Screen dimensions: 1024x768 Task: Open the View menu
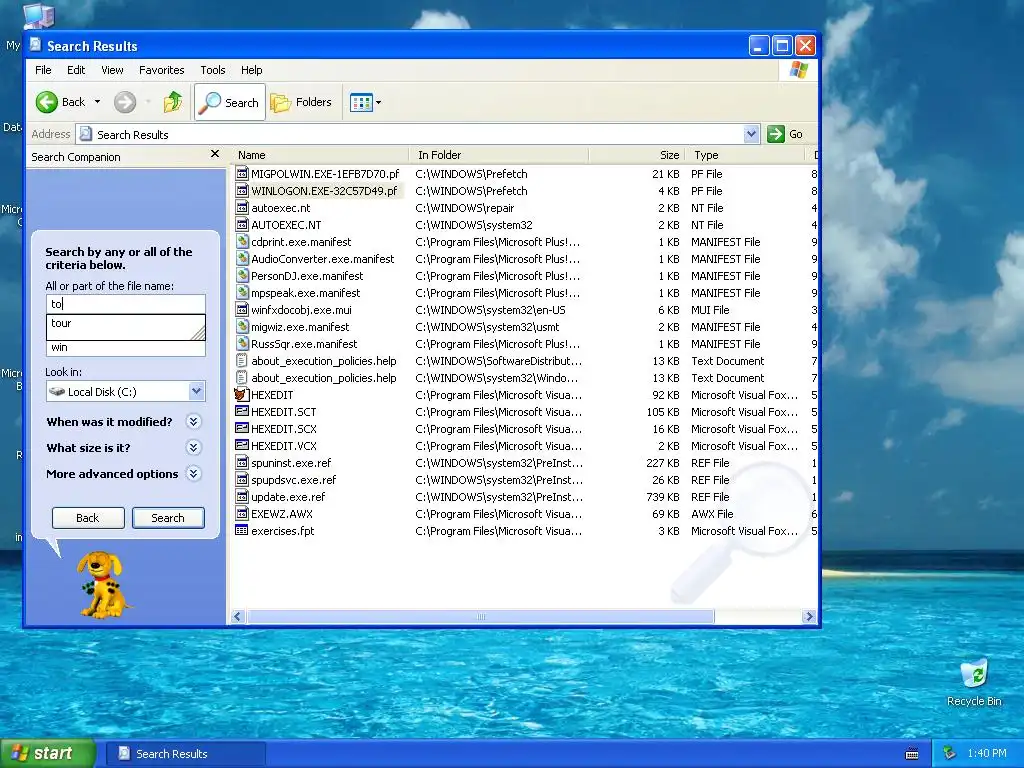click(112, 70)
